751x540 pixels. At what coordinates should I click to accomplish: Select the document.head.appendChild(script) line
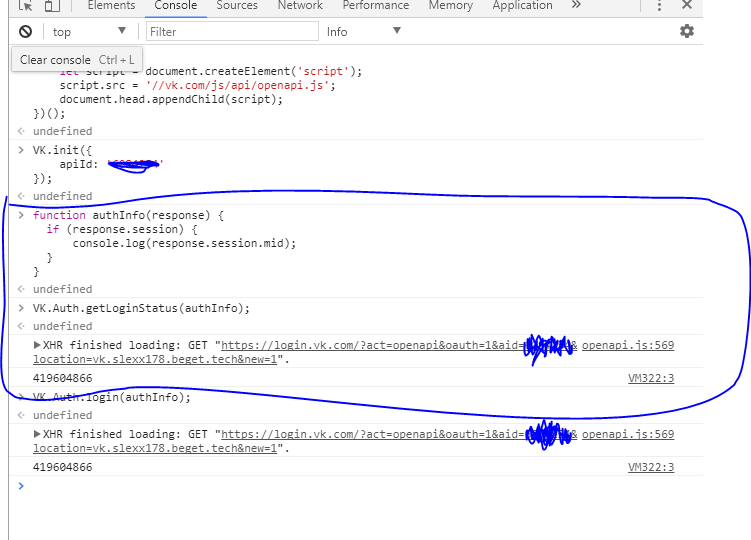pos(171,99)
